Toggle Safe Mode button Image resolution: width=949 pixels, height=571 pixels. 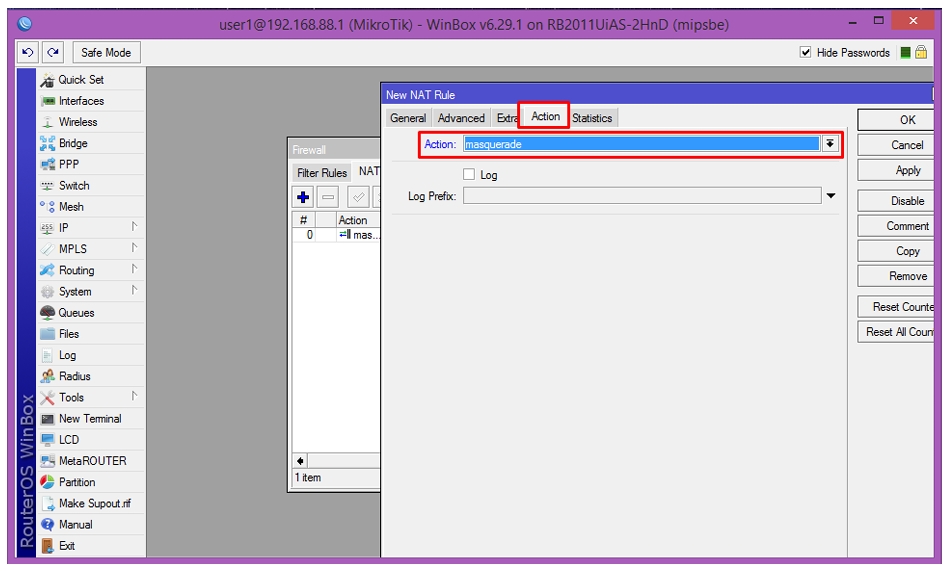(x=106, y=53)
